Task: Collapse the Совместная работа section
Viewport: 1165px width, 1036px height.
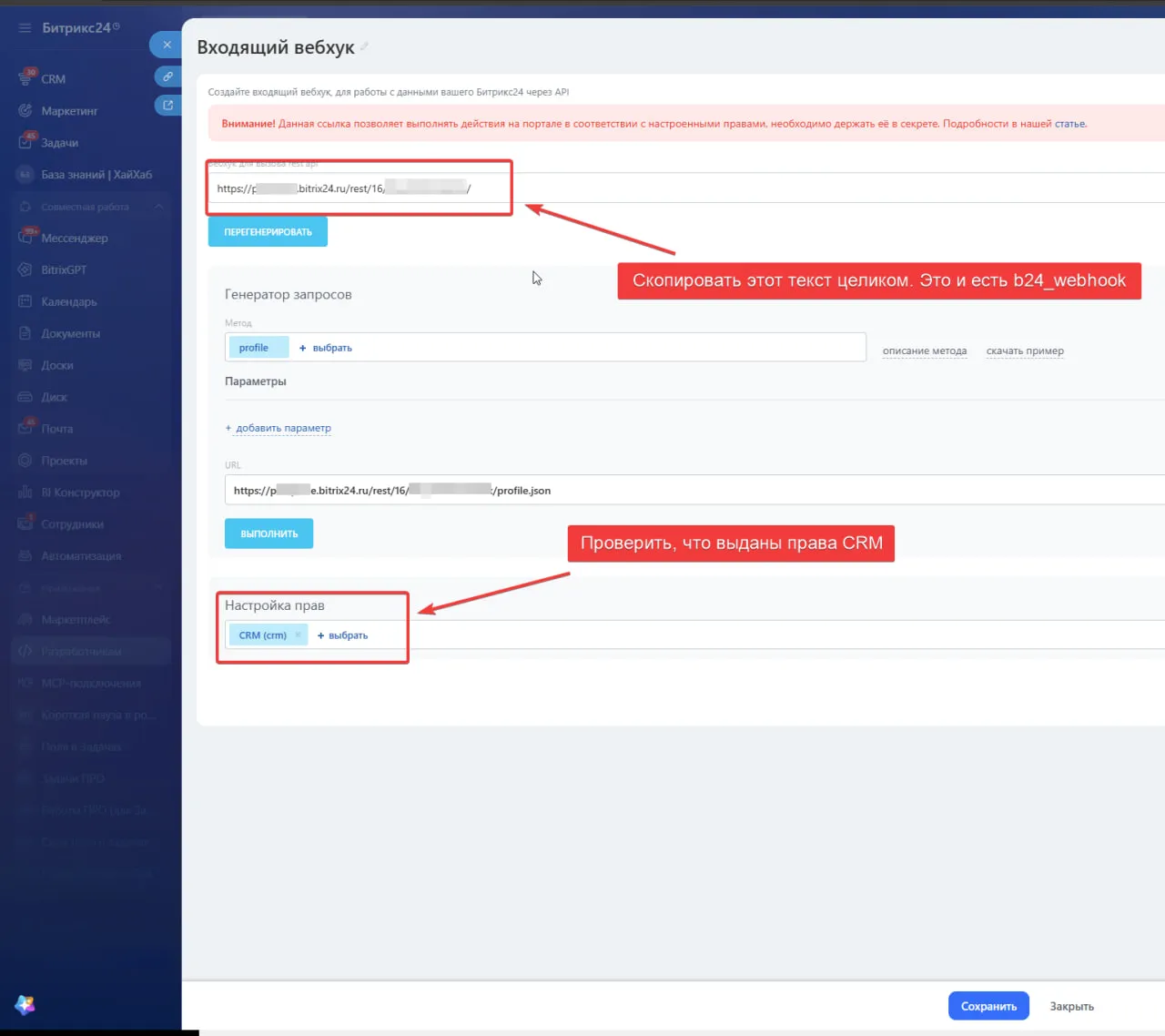Action: click(158, 207)
